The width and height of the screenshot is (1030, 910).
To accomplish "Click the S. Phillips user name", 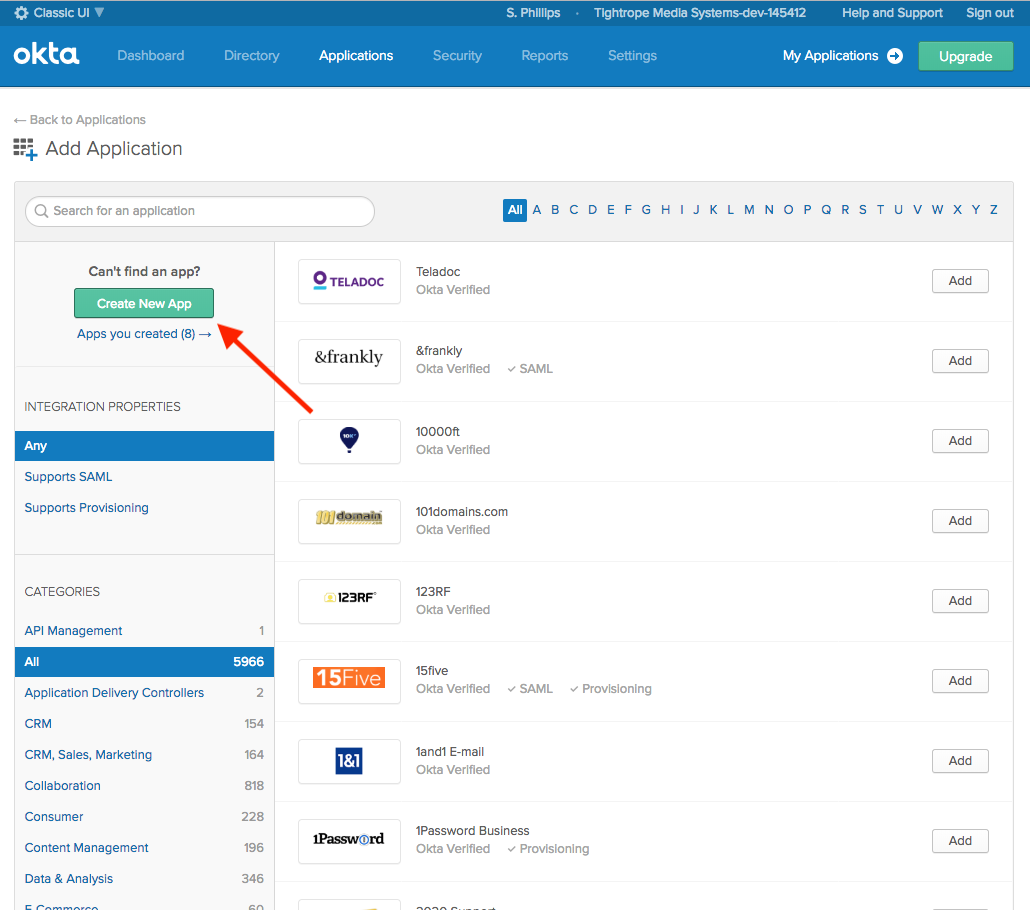I will point(533,12).
